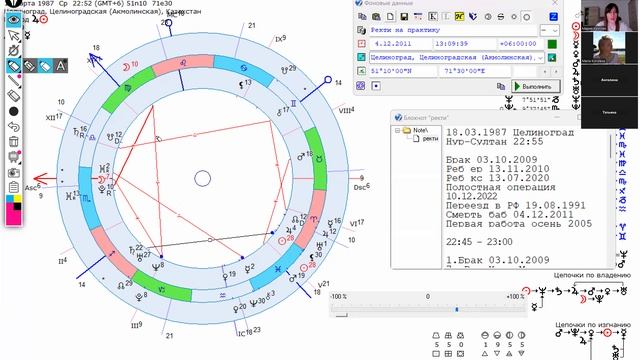
Task: Click the time field showing 13:09:39
Action: tap(464, 44)
